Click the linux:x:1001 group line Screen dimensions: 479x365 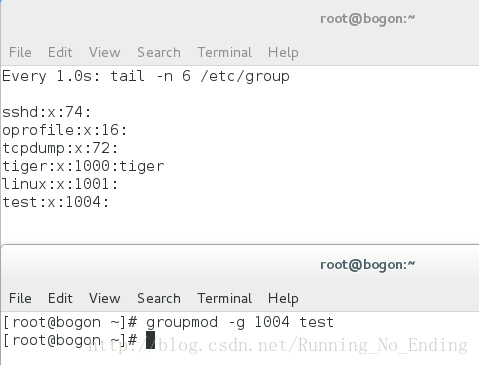click(x=60, y=184)
